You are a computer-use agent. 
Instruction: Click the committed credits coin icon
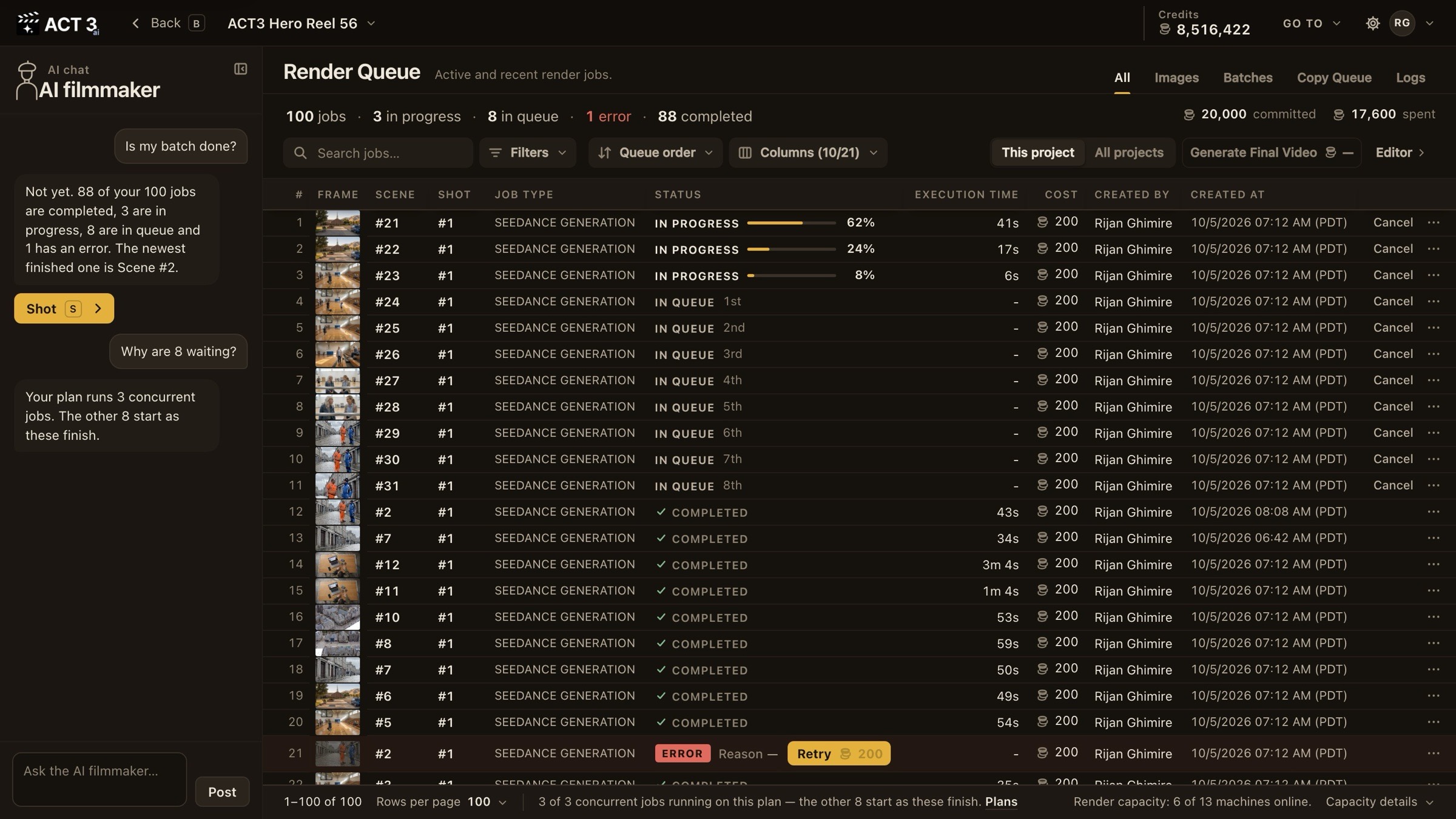(1189, 115)
